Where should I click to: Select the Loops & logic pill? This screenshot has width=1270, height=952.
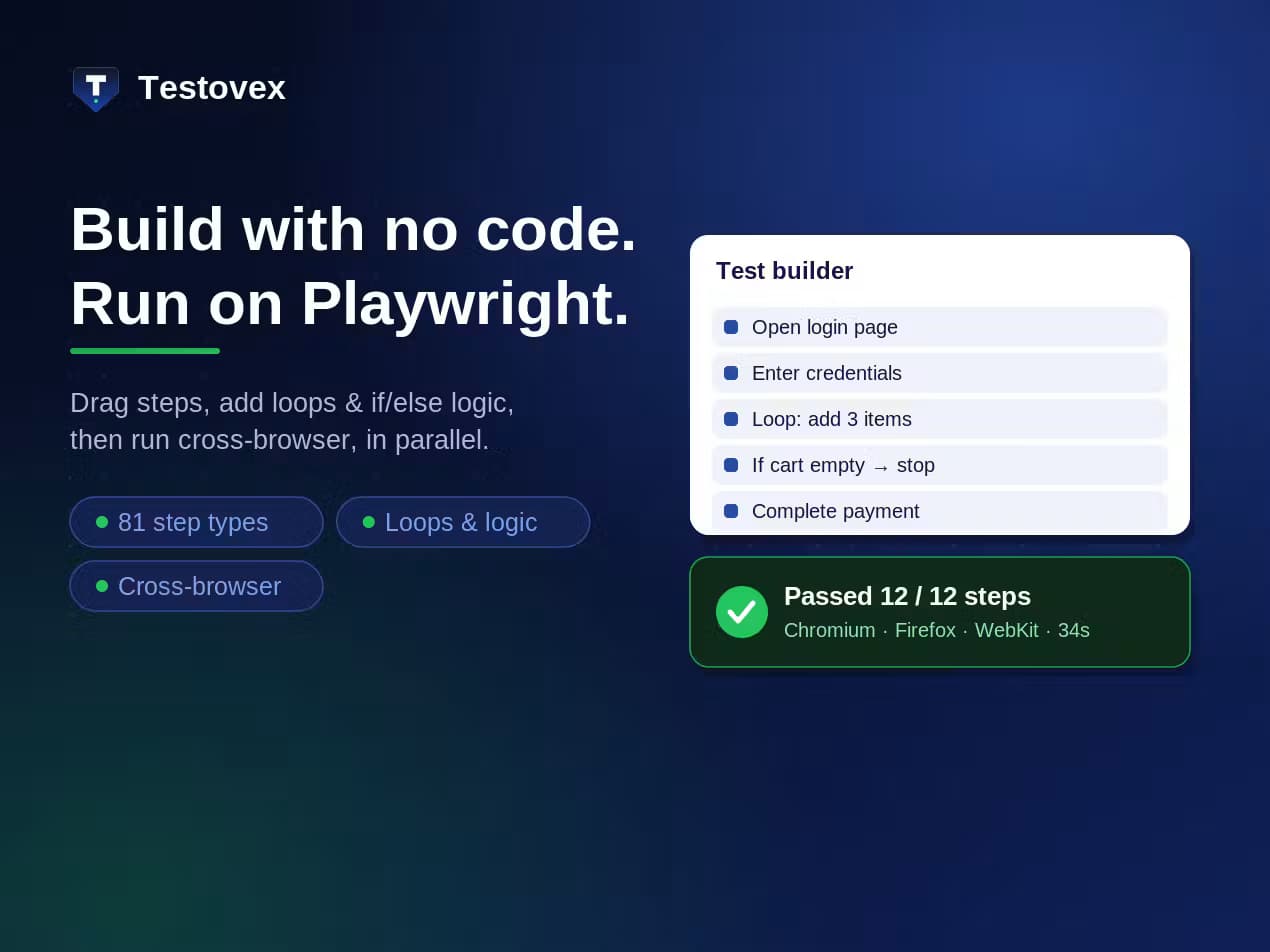(463, 522)
